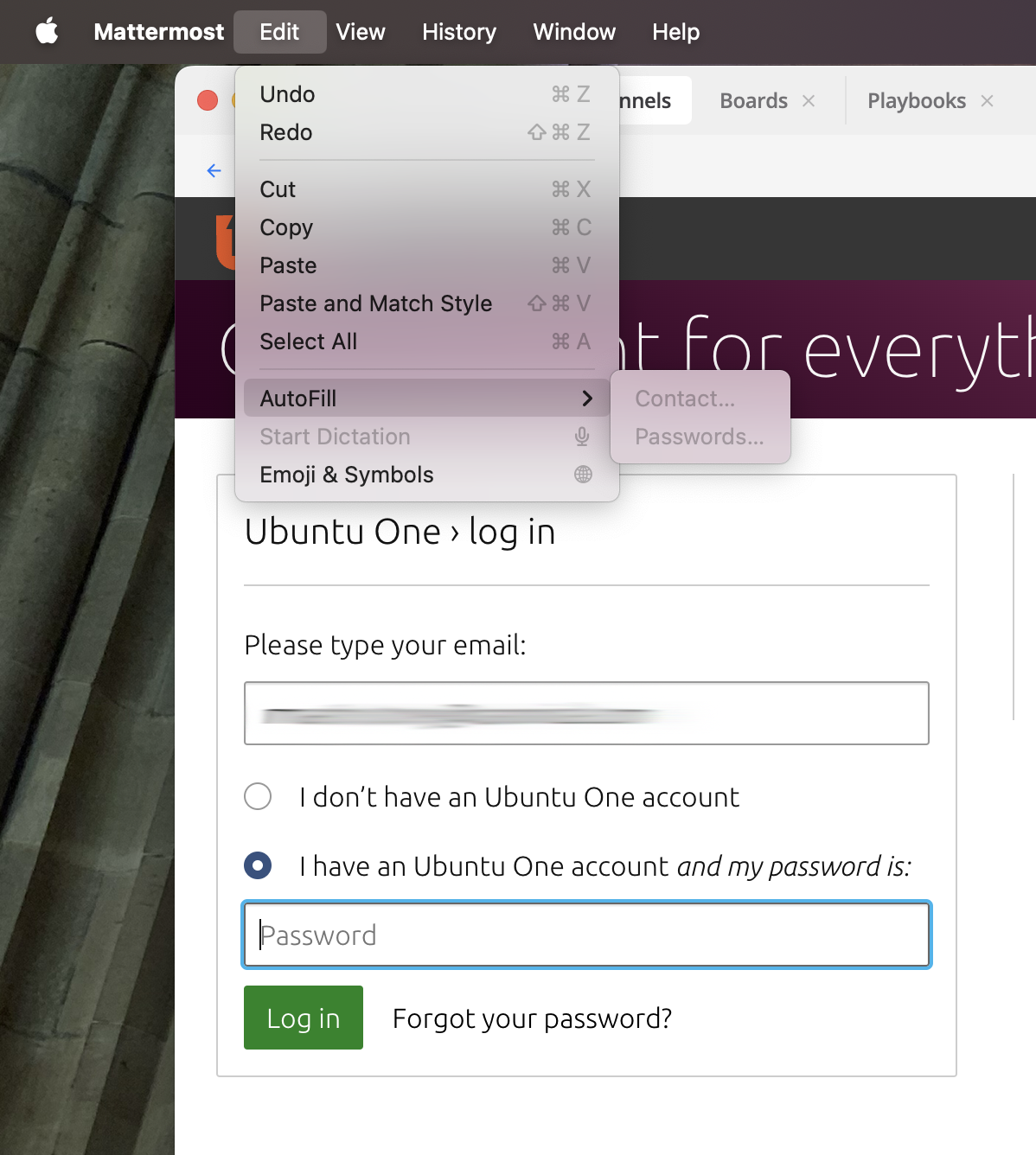The width and height of the screenshot is (1036, 1155).
Task: Close the Playbooks tab
Action: coord(987,100)
